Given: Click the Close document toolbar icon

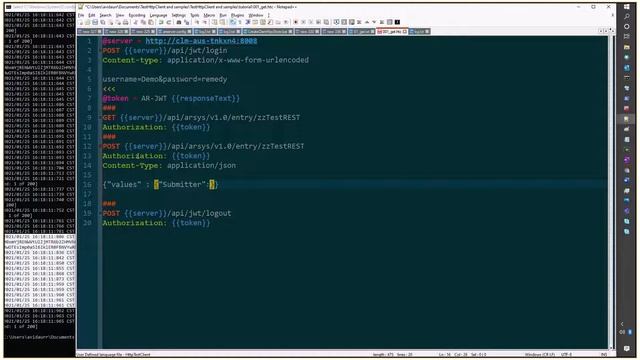Looking at the screenshot, I should 111,22.
